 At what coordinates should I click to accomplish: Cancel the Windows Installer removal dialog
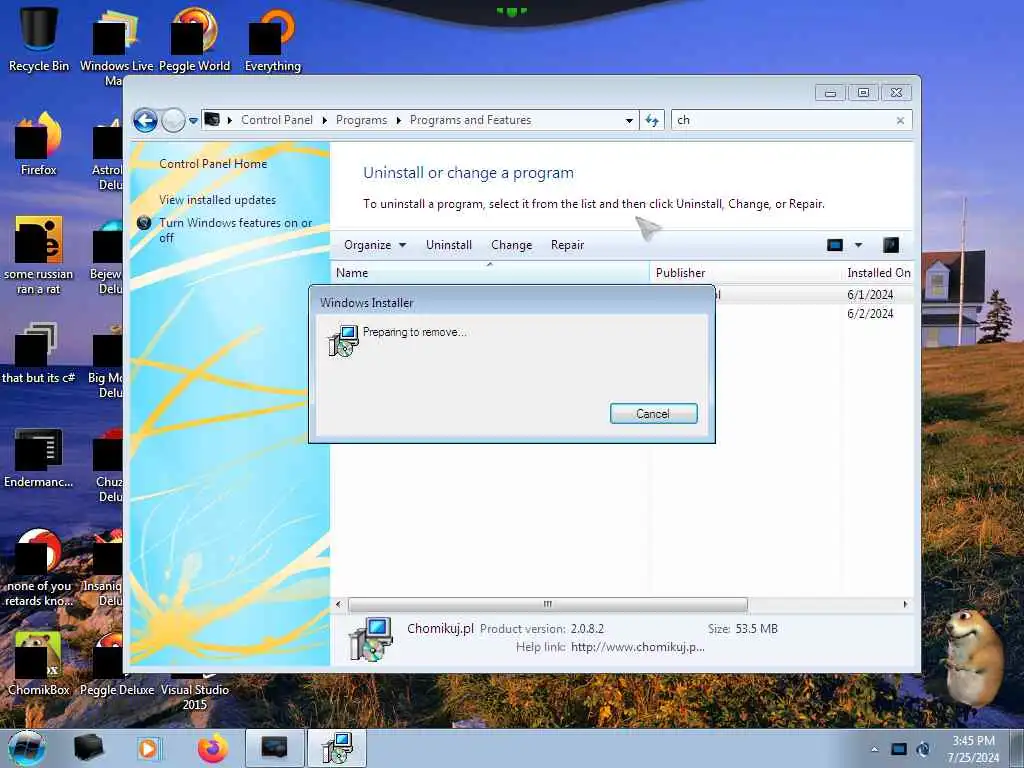[654, 413]
